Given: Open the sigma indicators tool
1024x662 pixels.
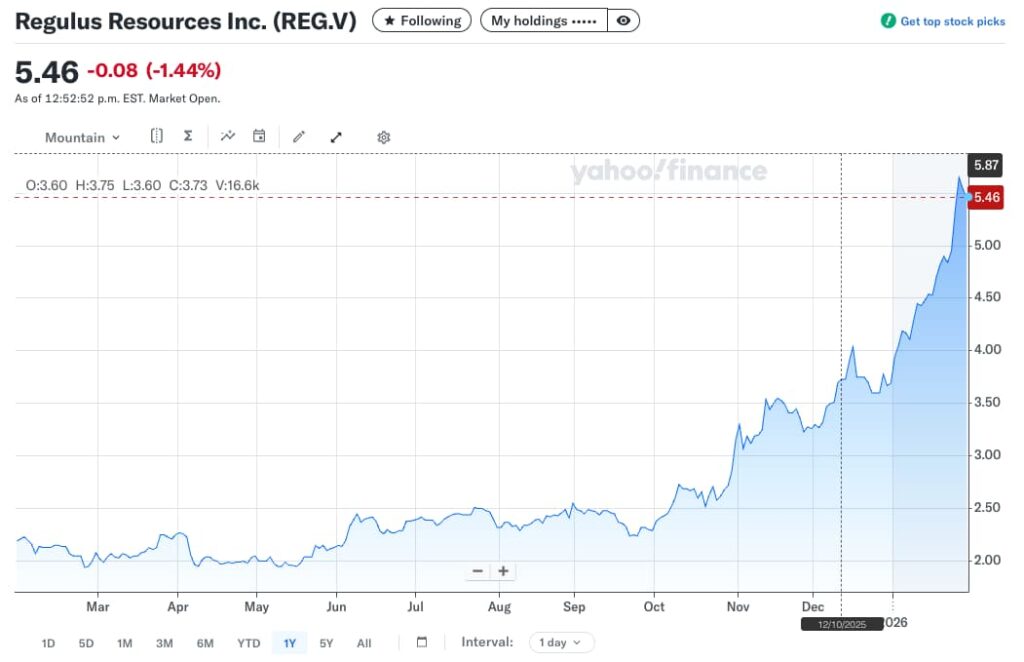Looking at the screenshot, I should click(x=188, y=136).
